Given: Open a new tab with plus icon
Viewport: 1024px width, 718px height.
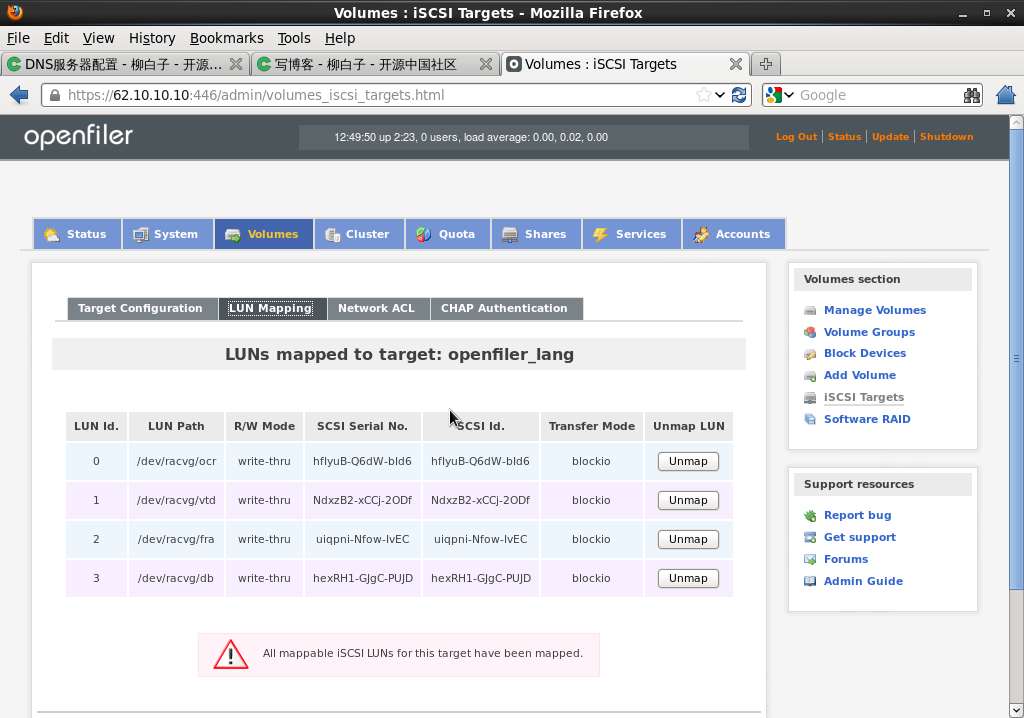Looking at the screenshot, I should [766, 64].
